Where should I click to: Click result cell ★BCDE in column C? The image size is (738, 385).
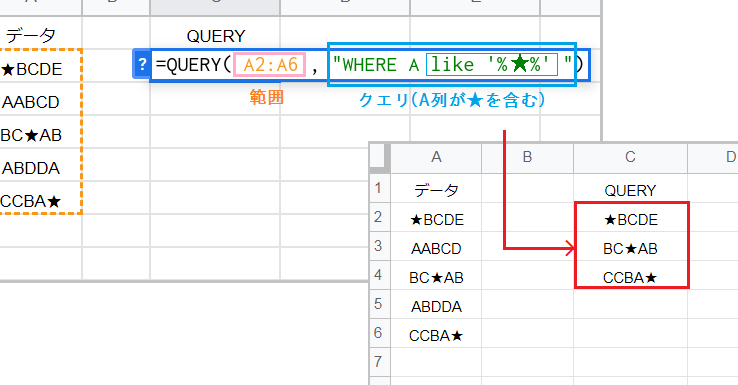coord(630,219)
